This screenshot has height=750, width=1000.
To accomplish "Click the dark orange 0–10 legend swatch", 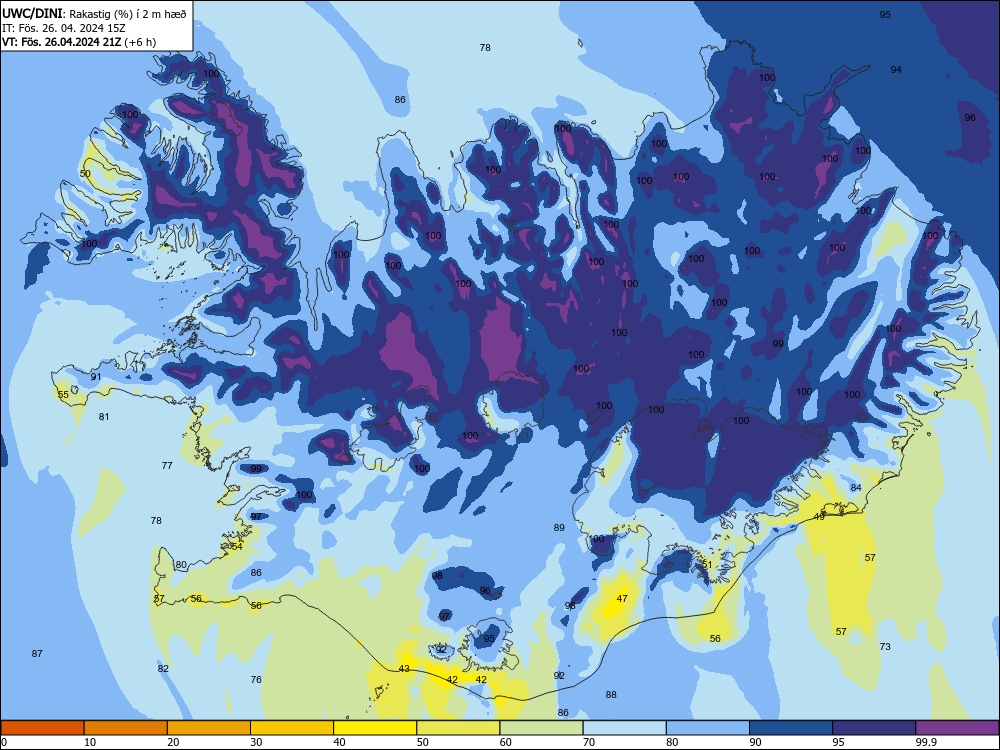I will tap(42, 728).
